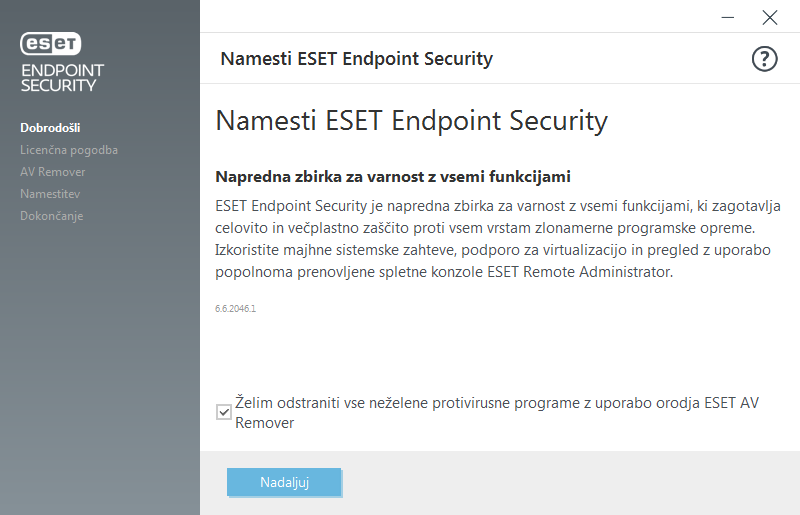Click the bold Napredna zbirka za varnost subheading
The height and width of the screenshot is (515, 800).
point(393,177)
